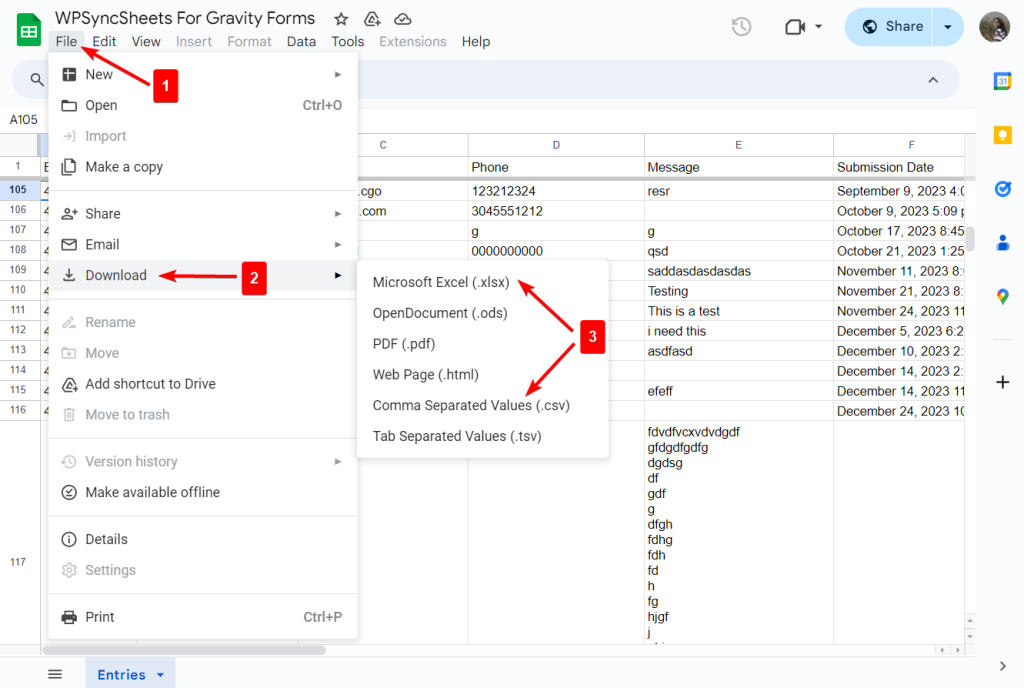Open the File menu

point(66,41)
